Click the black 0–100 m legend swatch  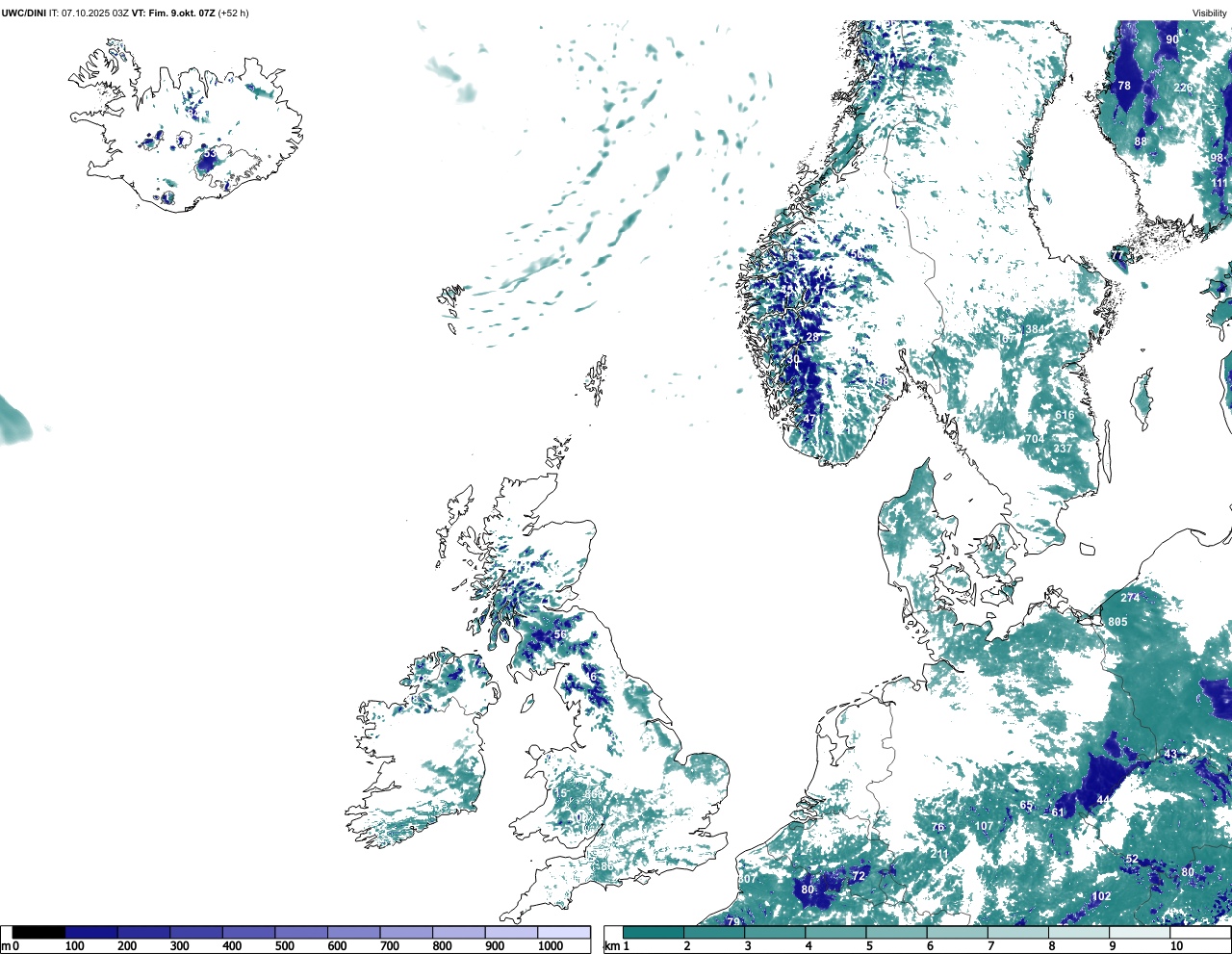39,932
